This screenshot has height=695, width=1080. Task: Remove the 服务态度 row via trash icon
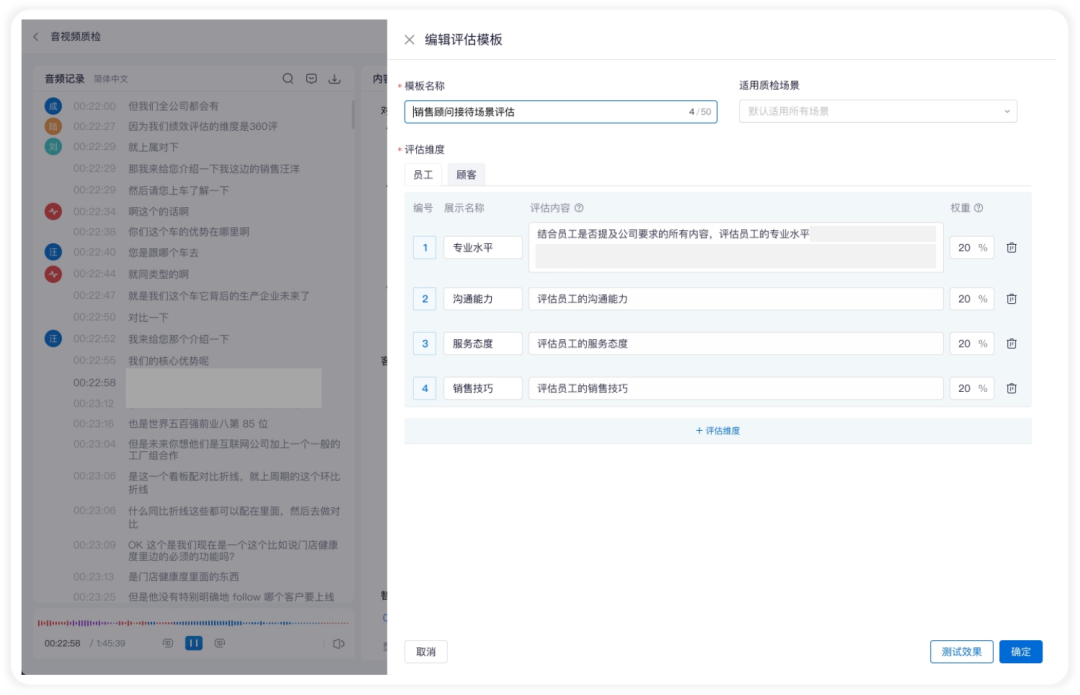coord(1011,344)
